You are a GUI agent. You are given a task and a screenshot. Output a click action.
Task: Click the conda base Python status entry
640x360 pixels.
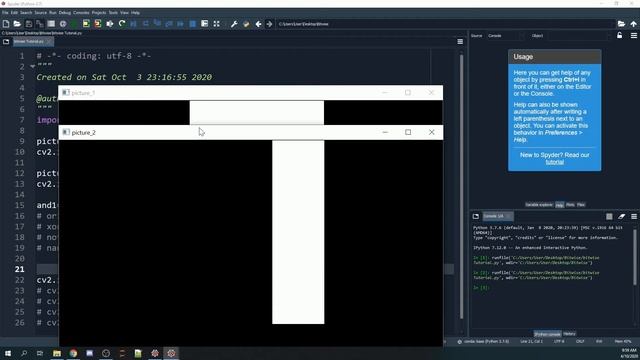pyautogui.click(x=483, y=342)
